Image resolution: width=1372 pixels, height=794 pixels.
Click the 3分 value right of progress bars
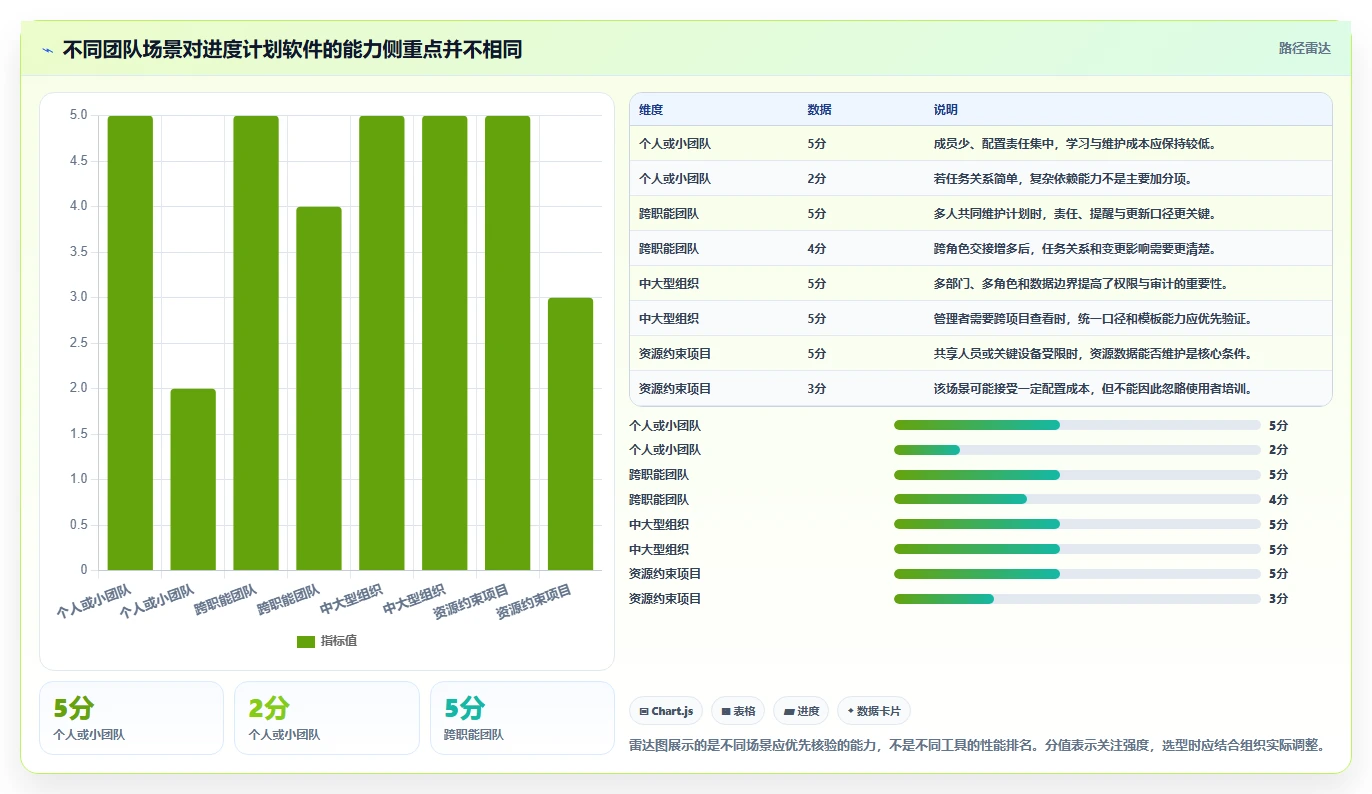click(1278, 599)
